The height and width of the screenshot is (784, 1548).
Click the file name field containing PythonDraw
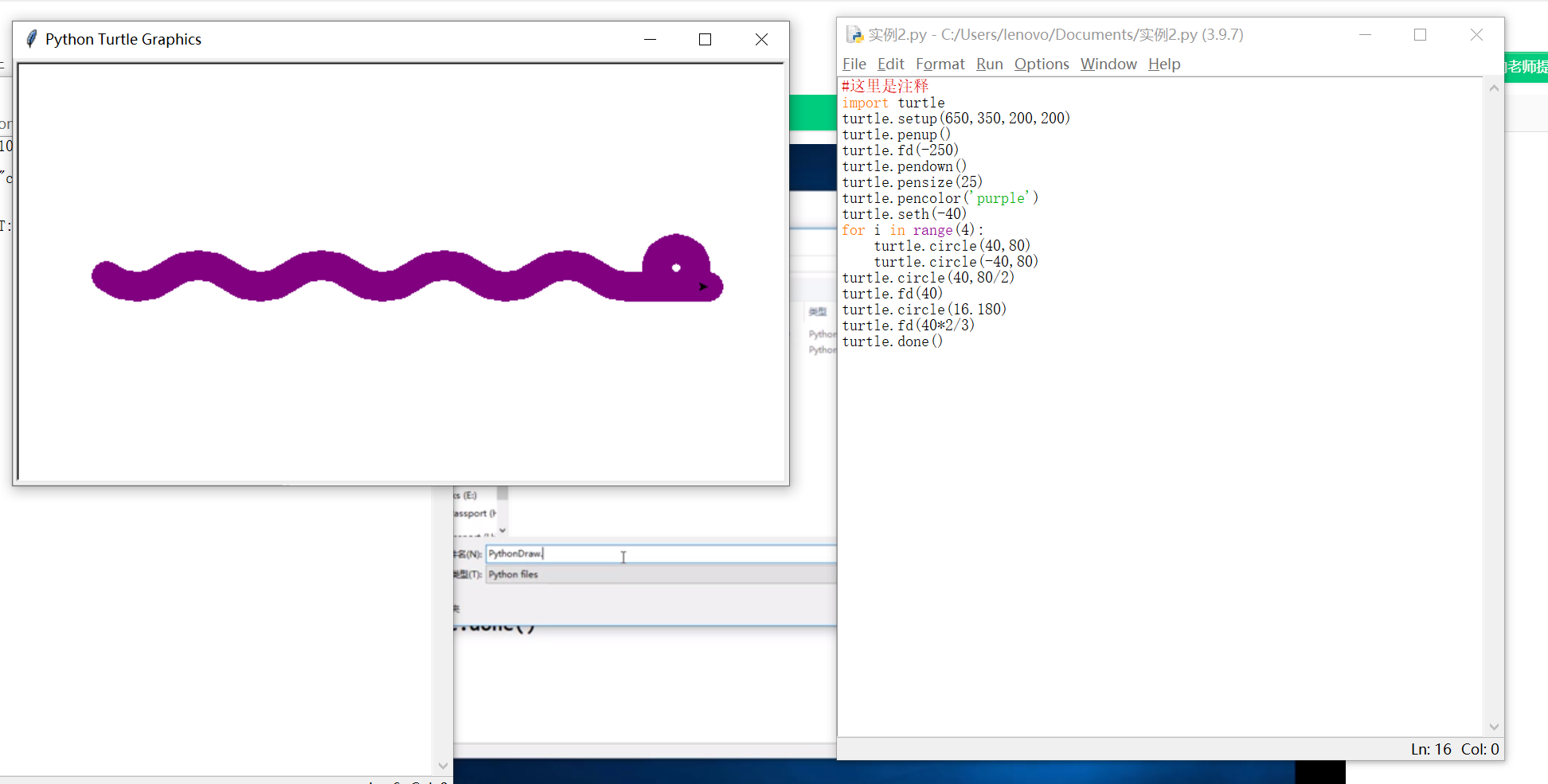[661, 554]
